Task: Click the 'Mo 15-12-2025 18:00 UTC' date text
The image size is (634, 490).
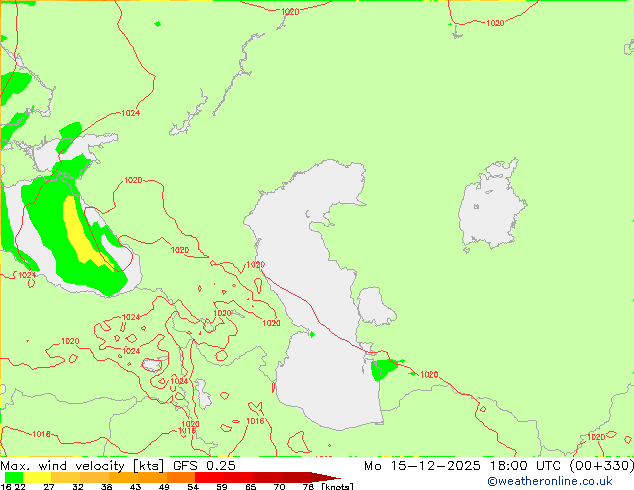Action: (x=464, y=466)
